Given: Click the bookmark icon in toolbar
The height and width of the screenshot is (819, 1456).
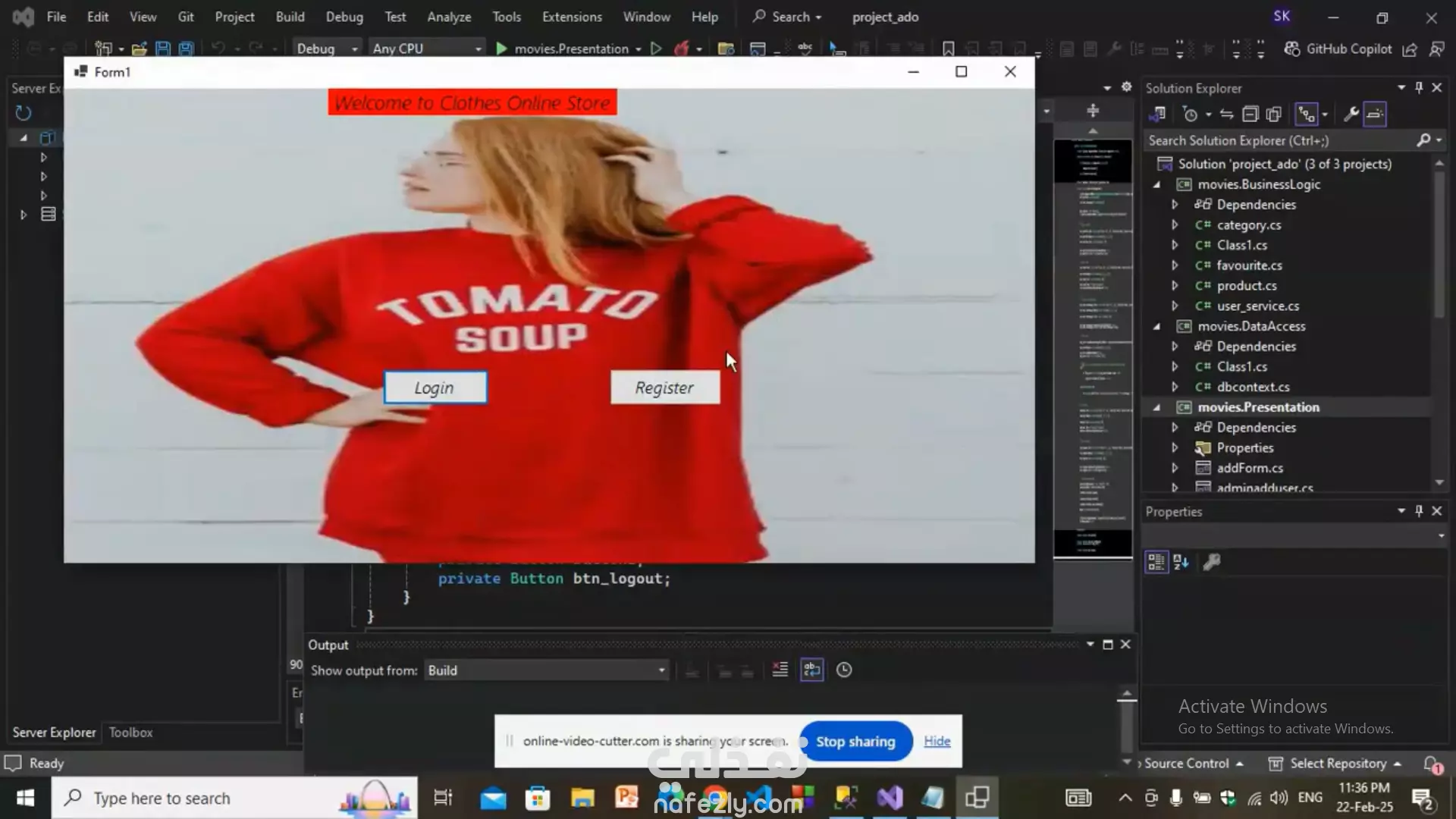Looking at the screenshot, I should [948, 49].
